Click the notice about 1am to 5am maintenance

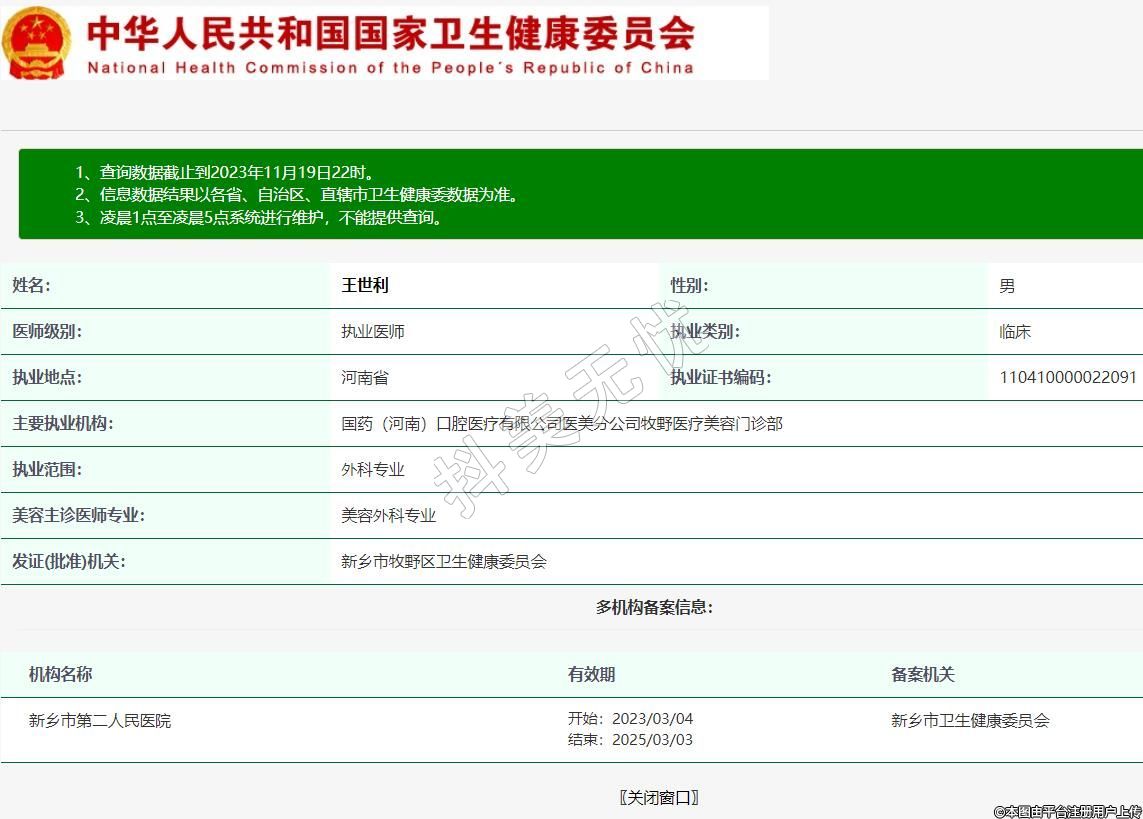[x=258, y=217]
